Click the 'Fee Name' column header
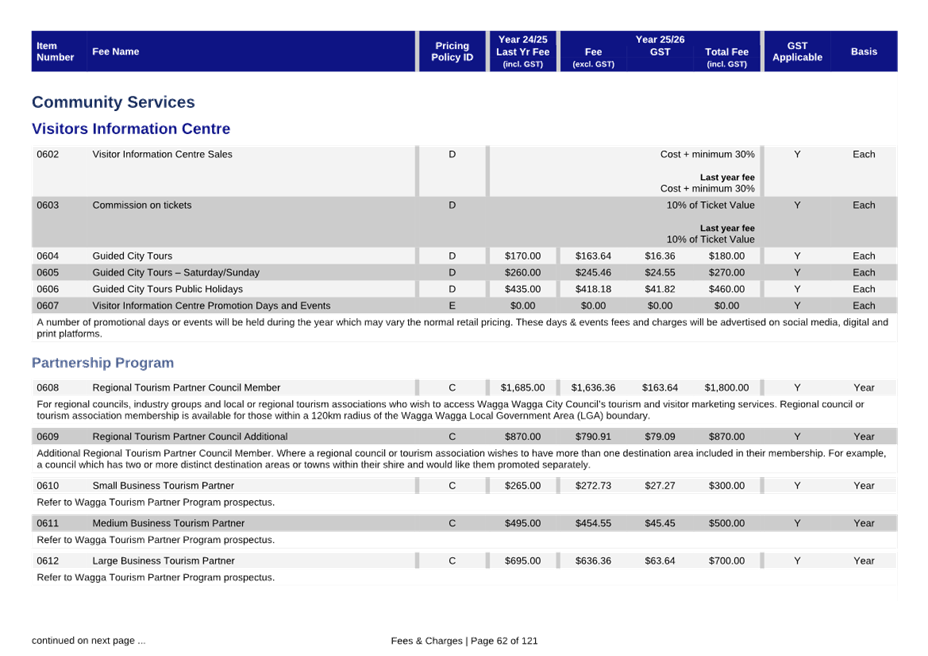 pyautogui.click(x=115, y=52)
